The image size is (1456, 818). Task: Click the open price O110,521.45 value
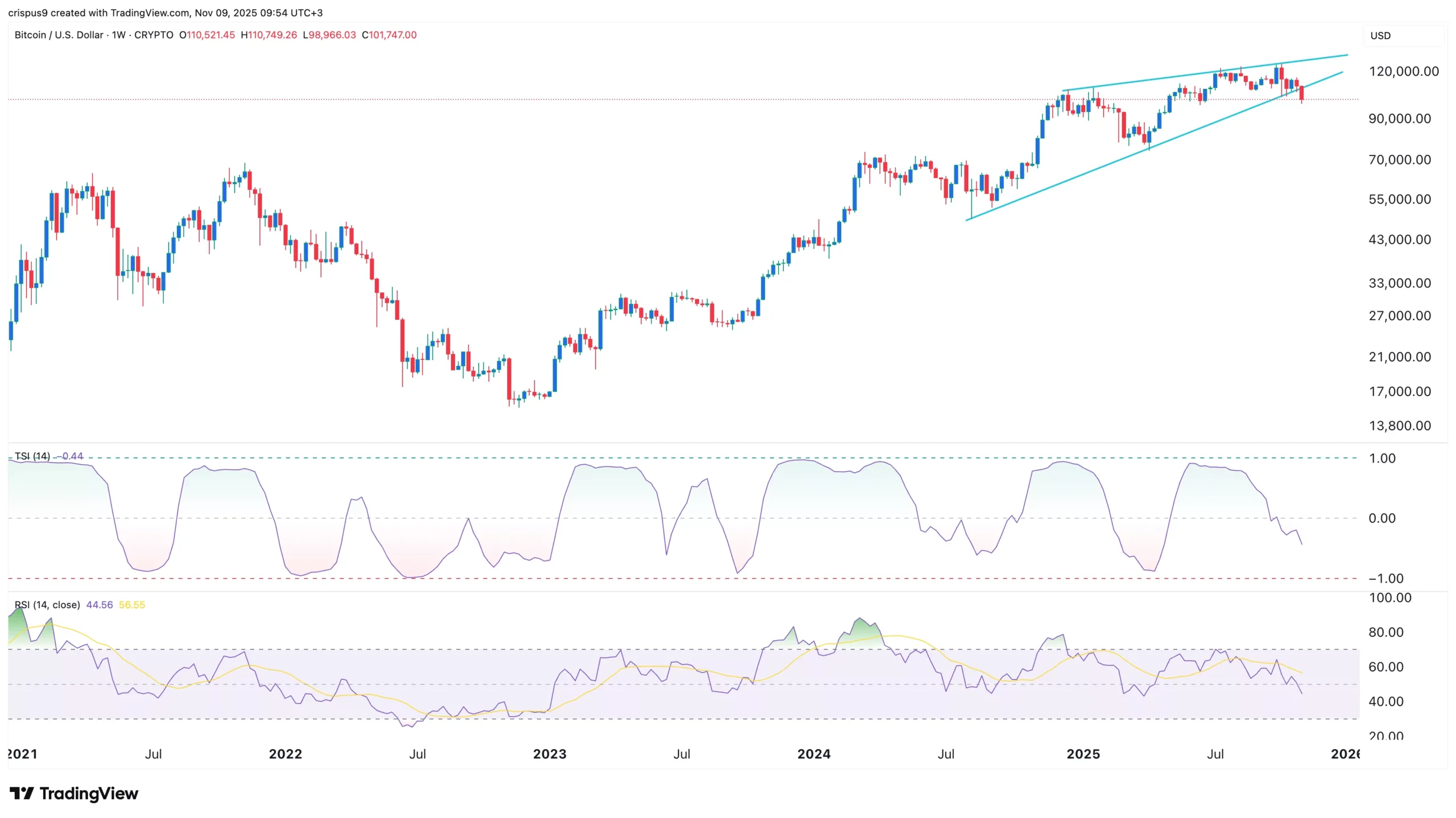tap(207, 35)
